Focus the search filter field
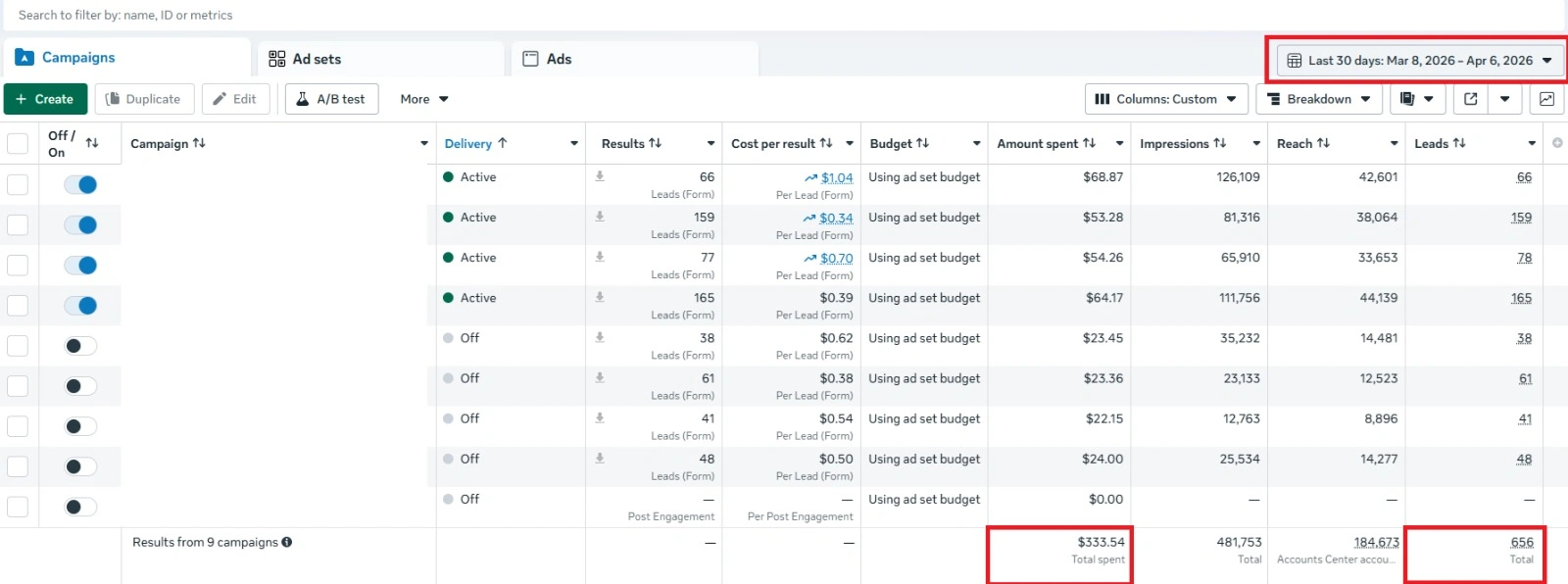Screen dimensions: 1568x584 click(392, 15)
